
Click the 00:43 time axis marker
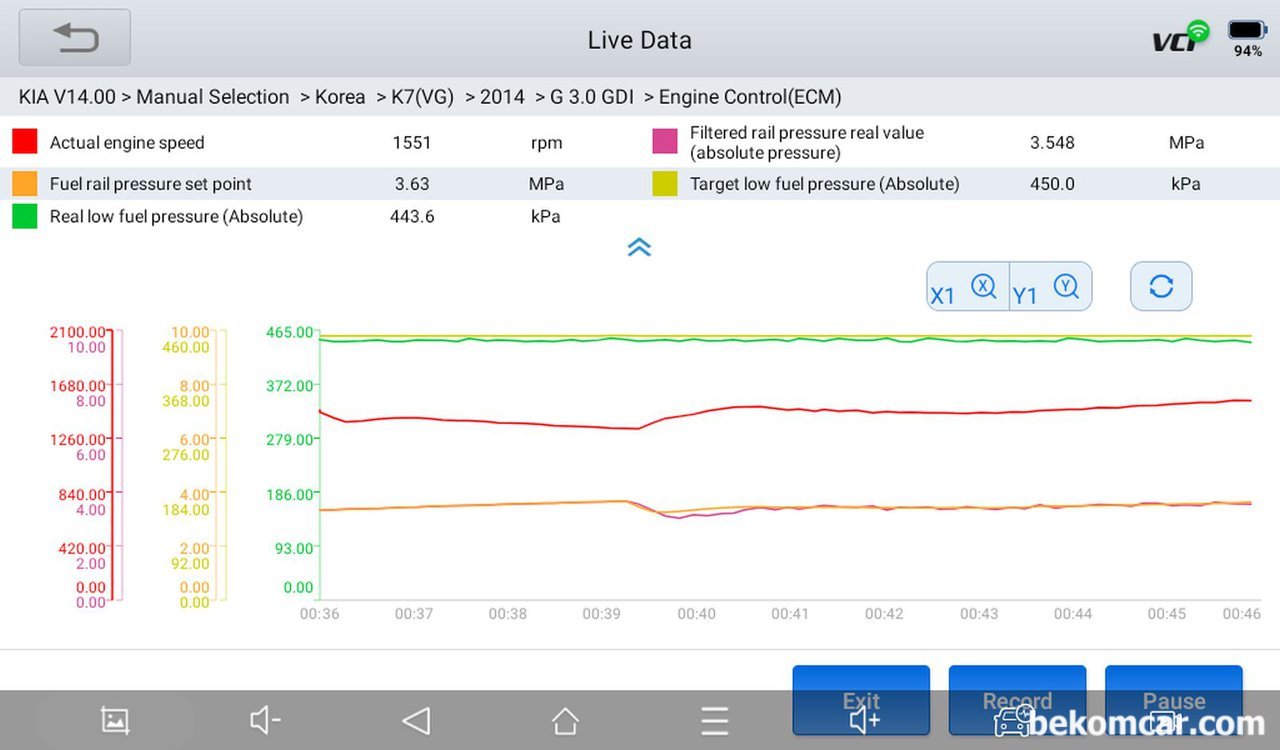point(979,614)
